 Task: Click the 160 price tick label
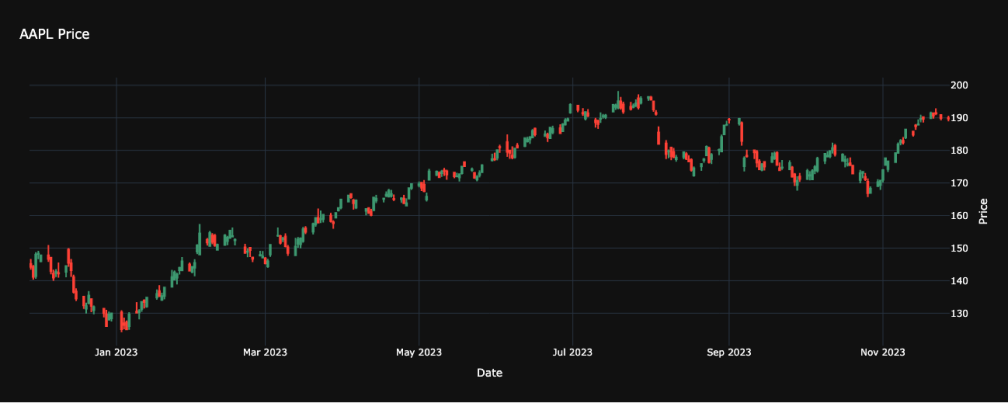[x=960, y=216]
